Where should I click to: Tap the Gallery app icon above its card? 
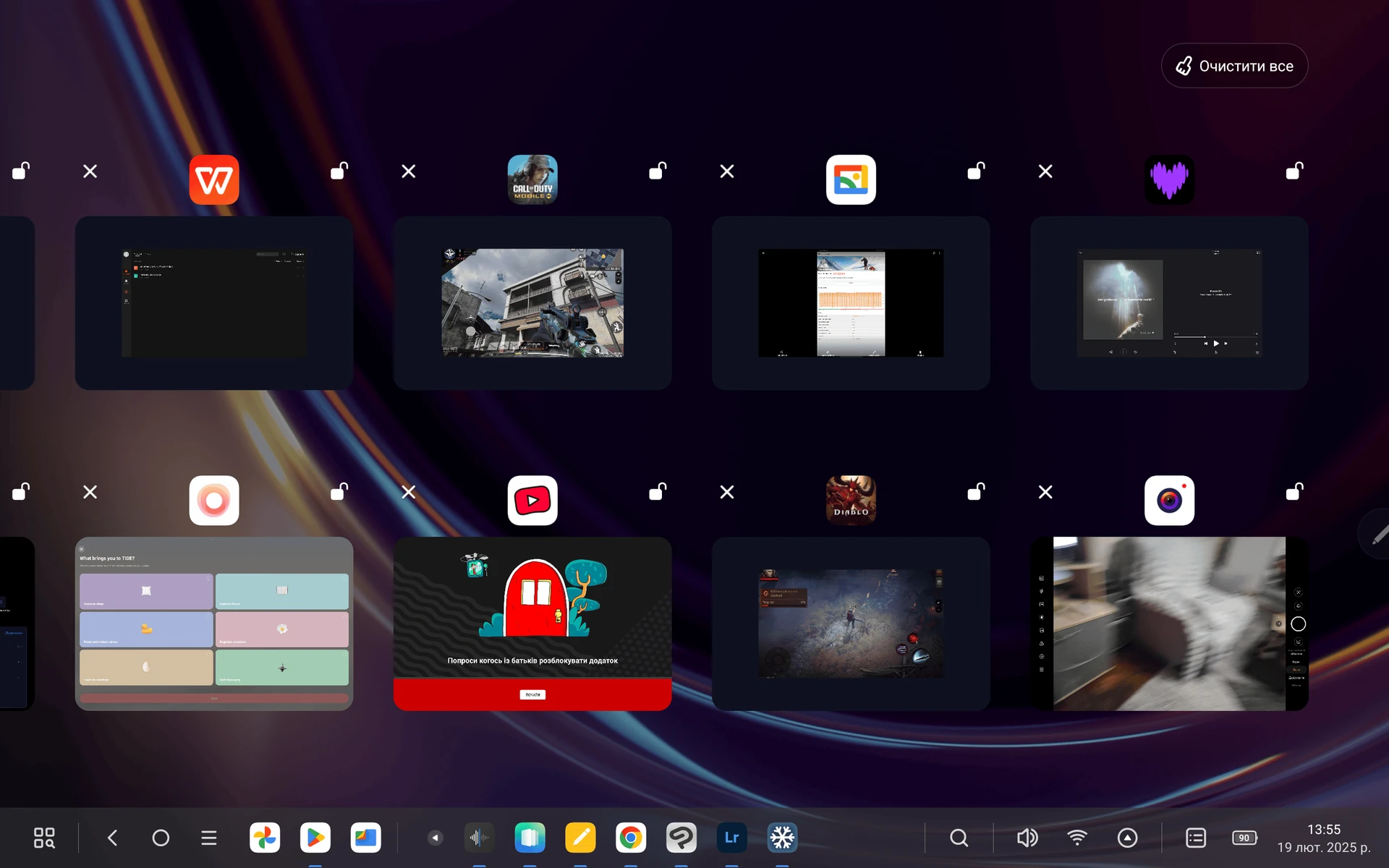tap(851, 179)
